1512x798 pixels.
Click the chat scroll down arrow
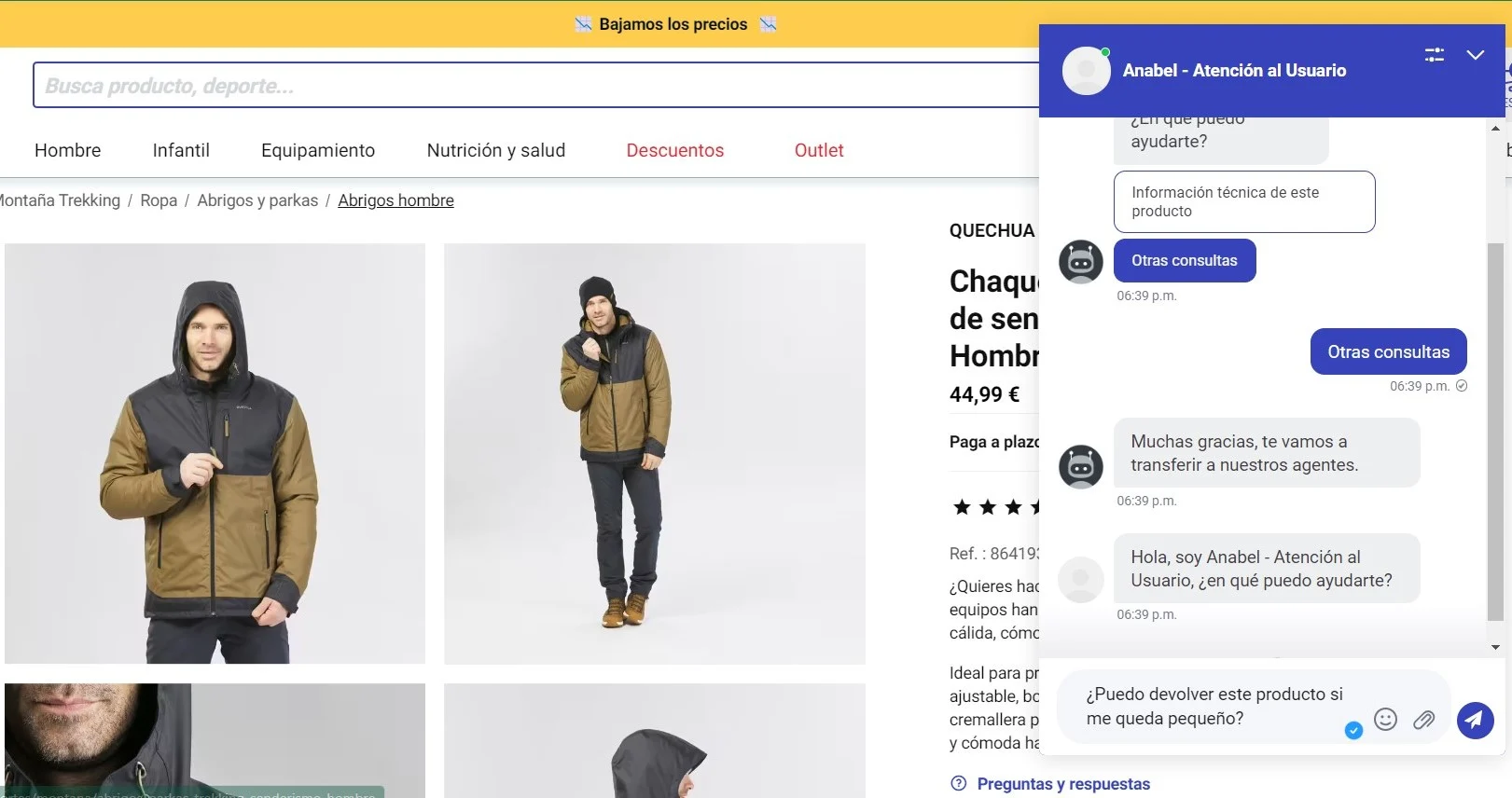coord(1495,647)
